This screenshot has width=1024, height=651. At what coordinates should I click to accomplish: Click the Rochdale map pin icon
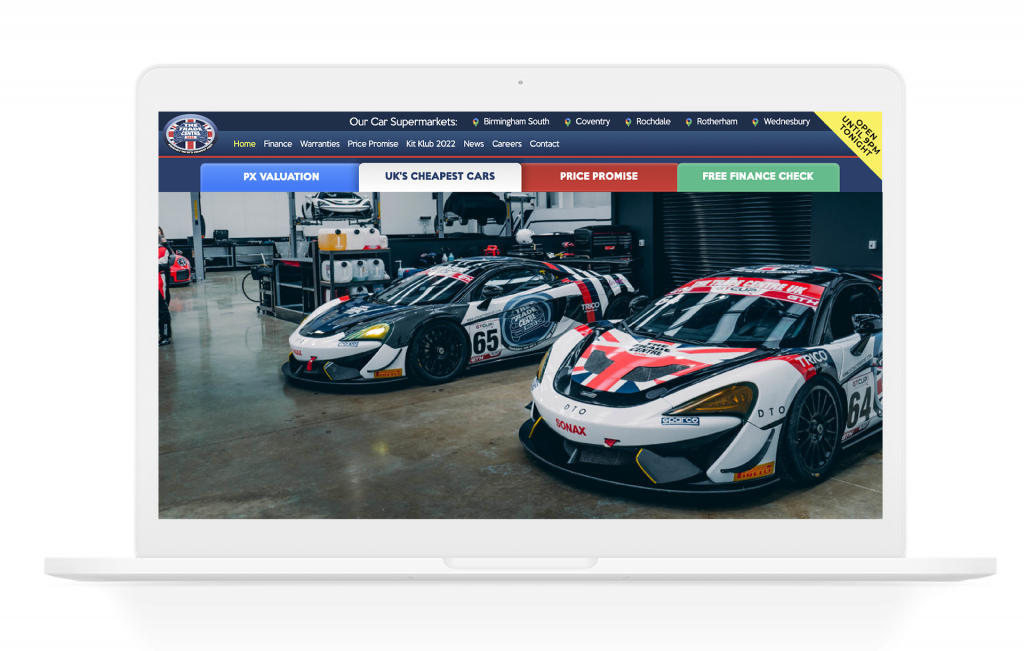[628, 122]
